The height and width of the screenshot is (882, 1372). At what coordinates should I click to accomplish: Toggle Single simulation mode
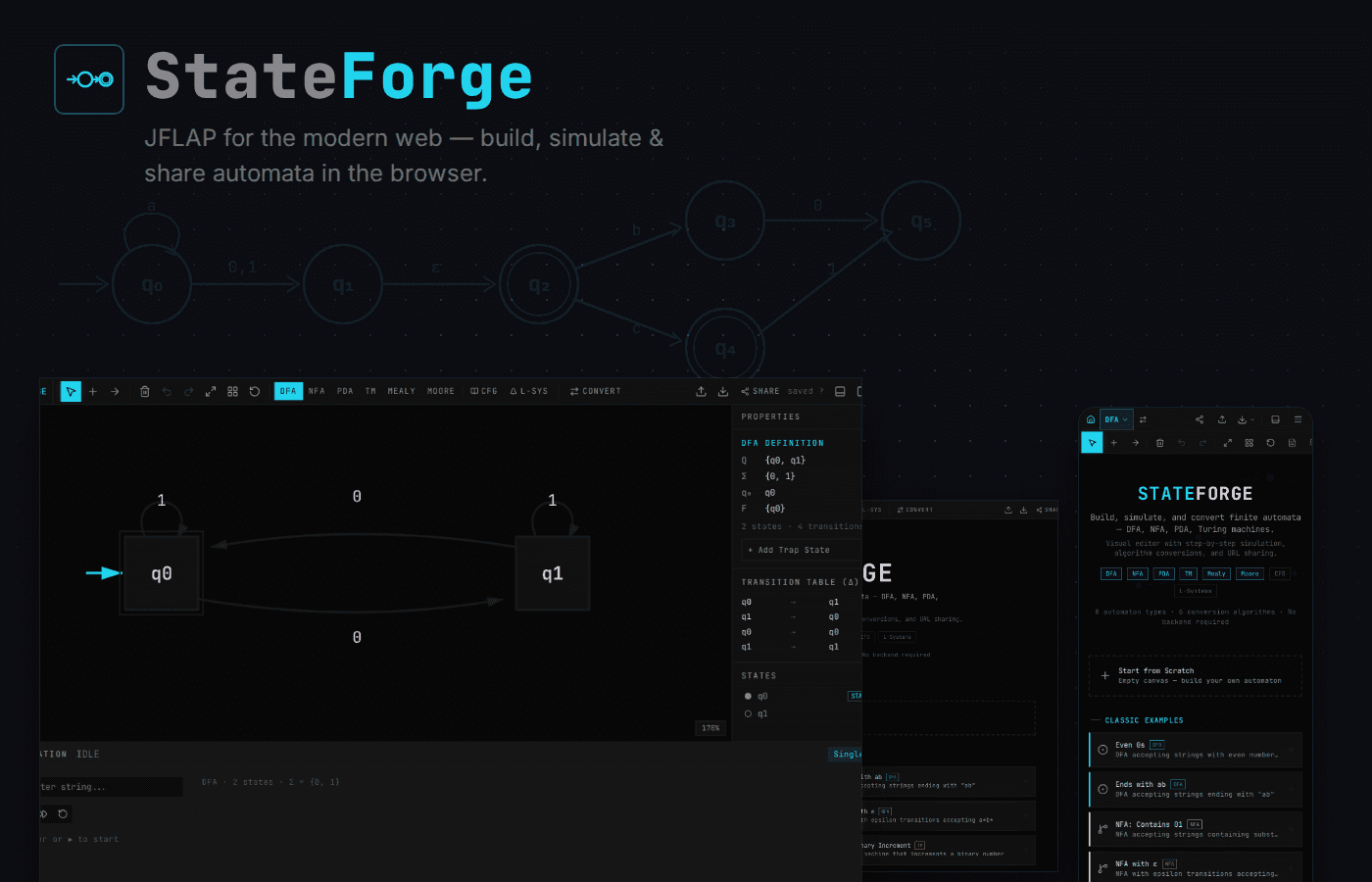[x=846, y=754]
